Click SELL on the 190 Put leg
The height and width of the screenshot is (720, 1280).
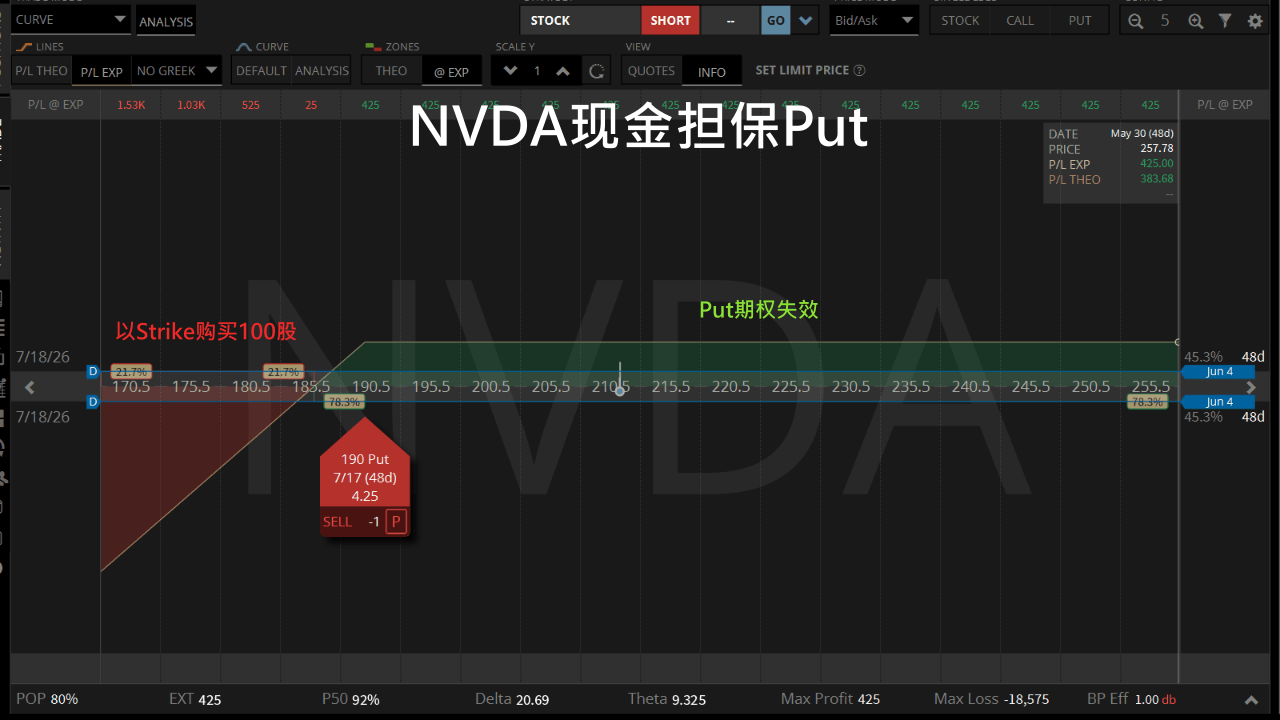(337, 521)
